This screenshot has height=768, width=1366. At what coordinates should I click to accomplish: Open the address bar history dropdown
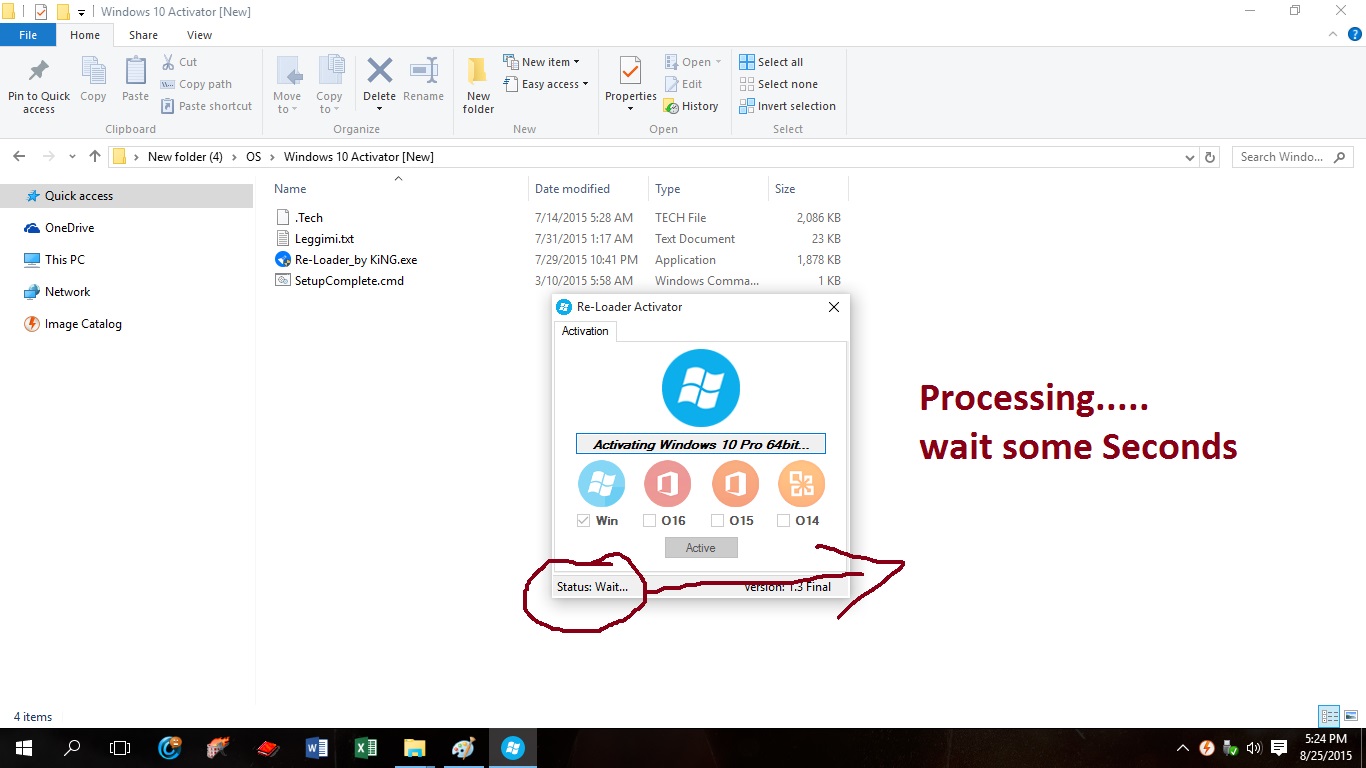pos(1189,157)
